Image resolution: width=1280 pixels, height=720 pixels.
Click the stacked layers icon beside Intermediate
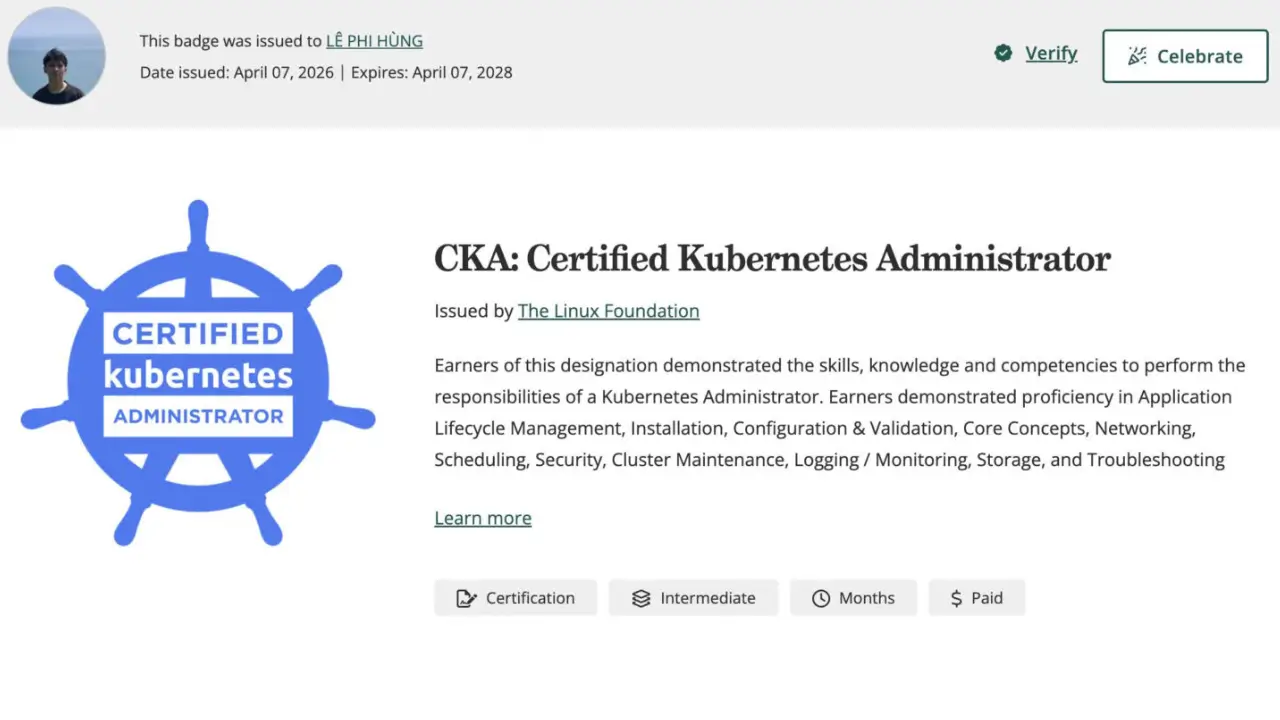[641, 598]
